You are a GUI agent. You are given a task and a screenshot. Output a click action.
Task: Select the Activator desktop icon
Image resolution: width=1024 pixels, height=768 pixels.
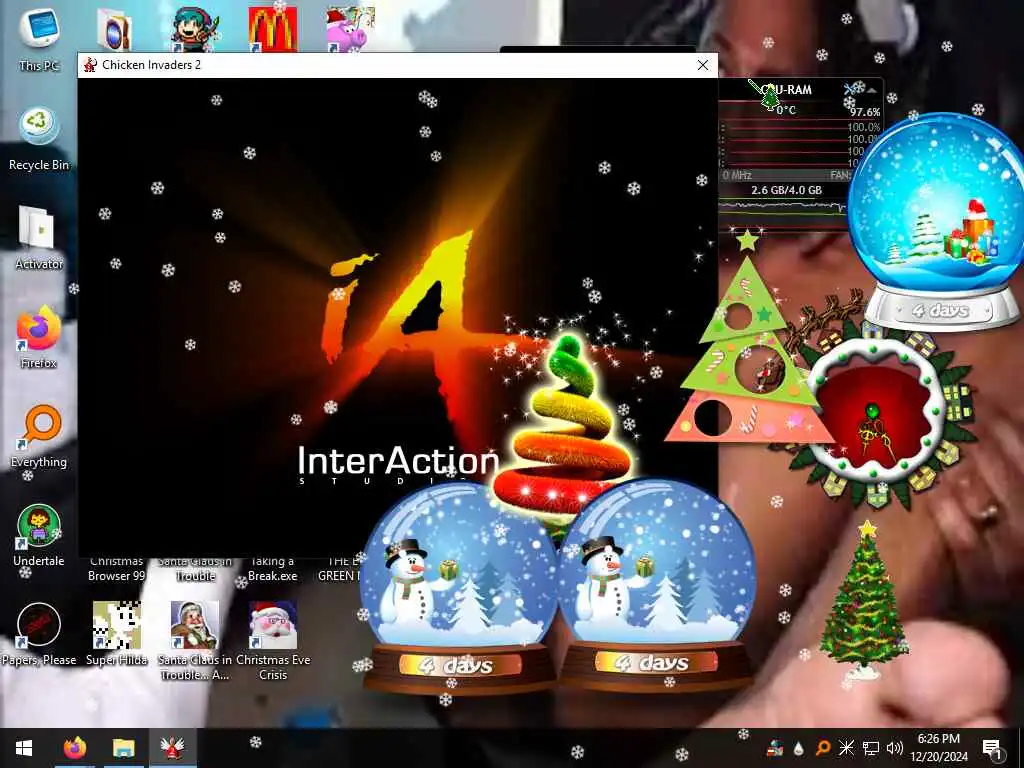click(x=39, y=238)
